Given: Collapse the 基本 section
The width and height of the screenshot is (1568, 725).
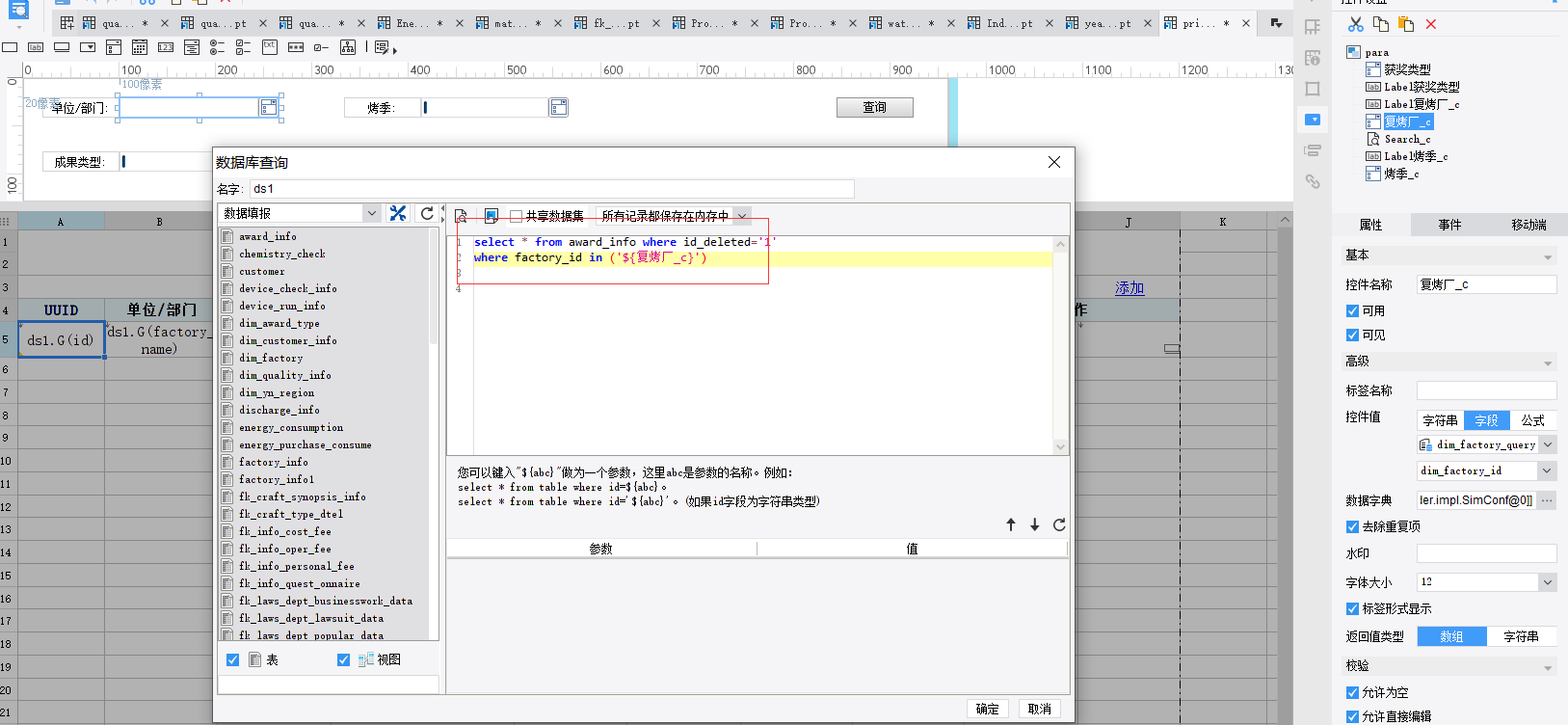Looking at the screenshot, I should pyautogui.click(x=1548, y=257).
